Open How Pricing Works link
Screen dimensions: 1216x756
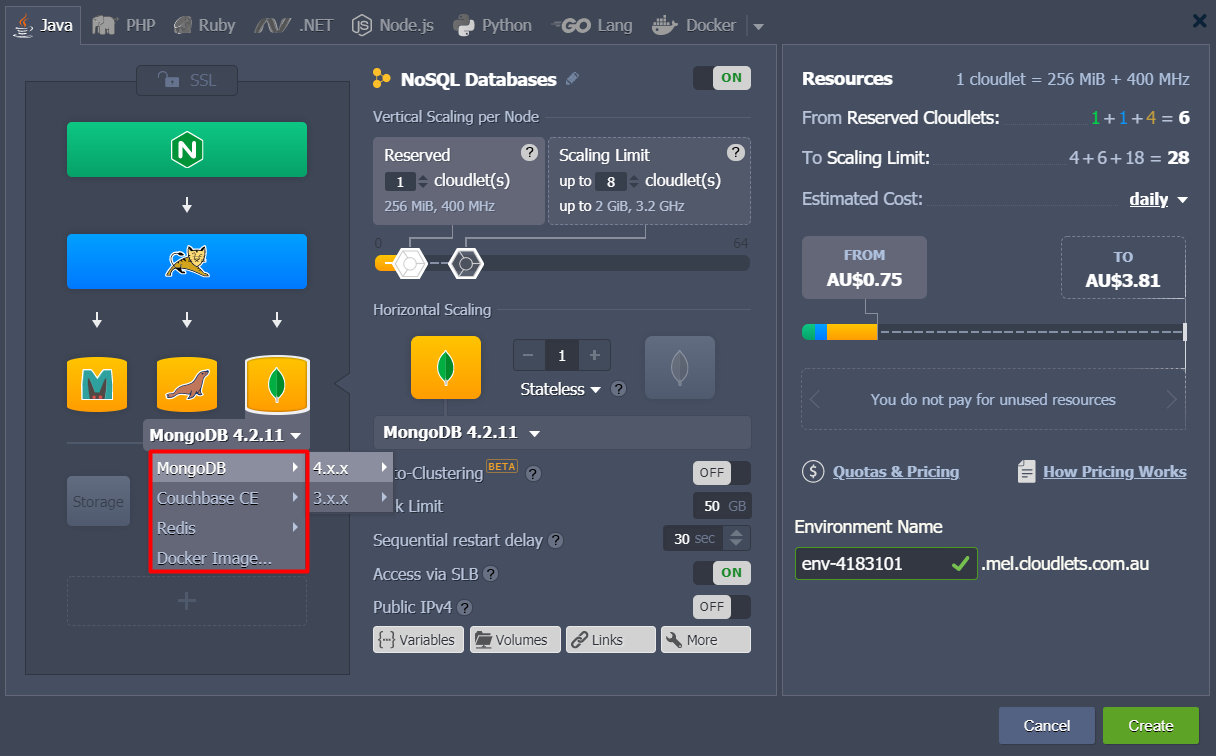(x=1114, y=472)
